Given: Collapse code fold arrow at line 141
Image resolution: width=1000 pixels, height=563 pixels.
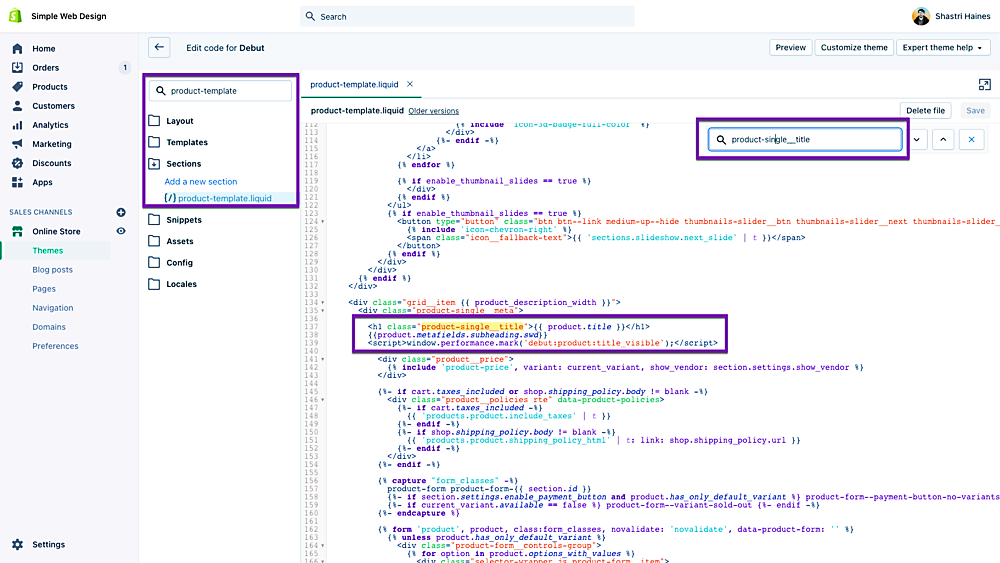Looking at the screenshot, I should pos(323,360).
